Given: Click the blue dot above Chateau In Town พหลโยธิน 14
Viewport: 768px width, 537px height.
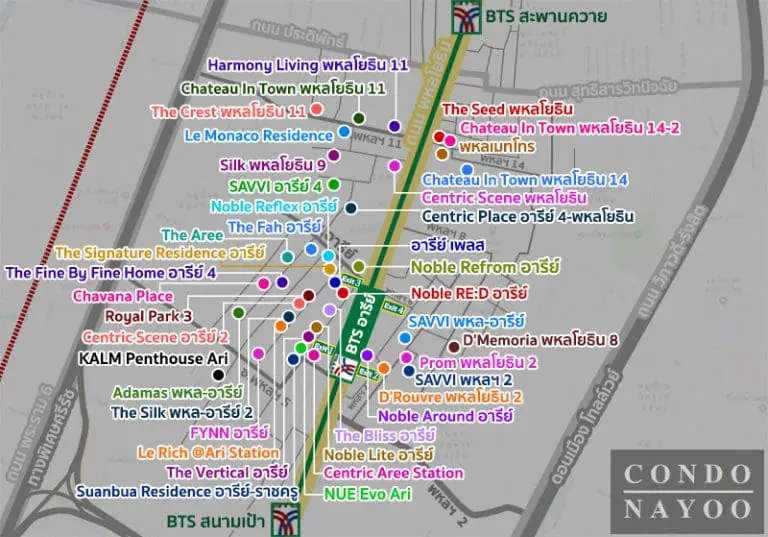Looking at the screenshot, I should click(467, 170).
